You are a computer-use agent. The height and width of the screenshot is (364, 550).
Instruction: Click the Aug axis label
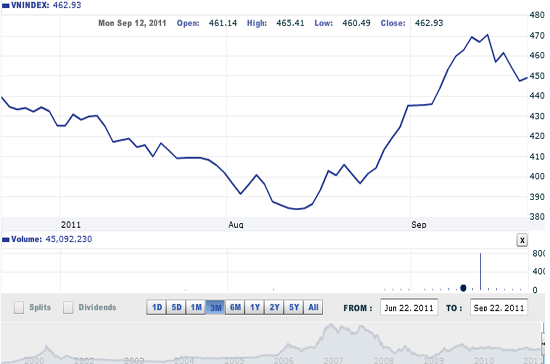click(x=236, y=224)
